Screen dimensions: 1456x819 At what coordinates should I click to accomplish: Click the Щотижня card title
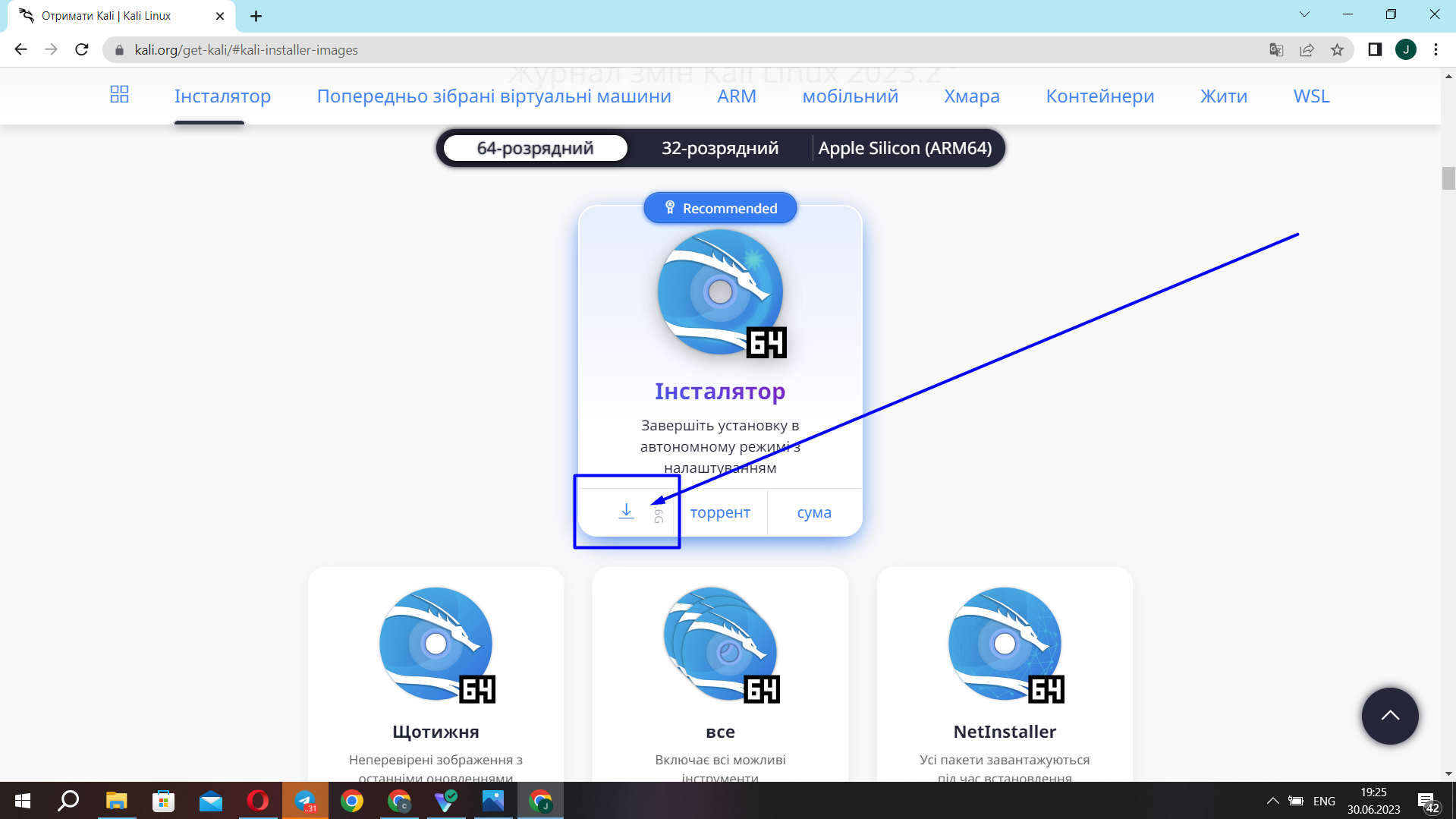[x=436, y=732]
